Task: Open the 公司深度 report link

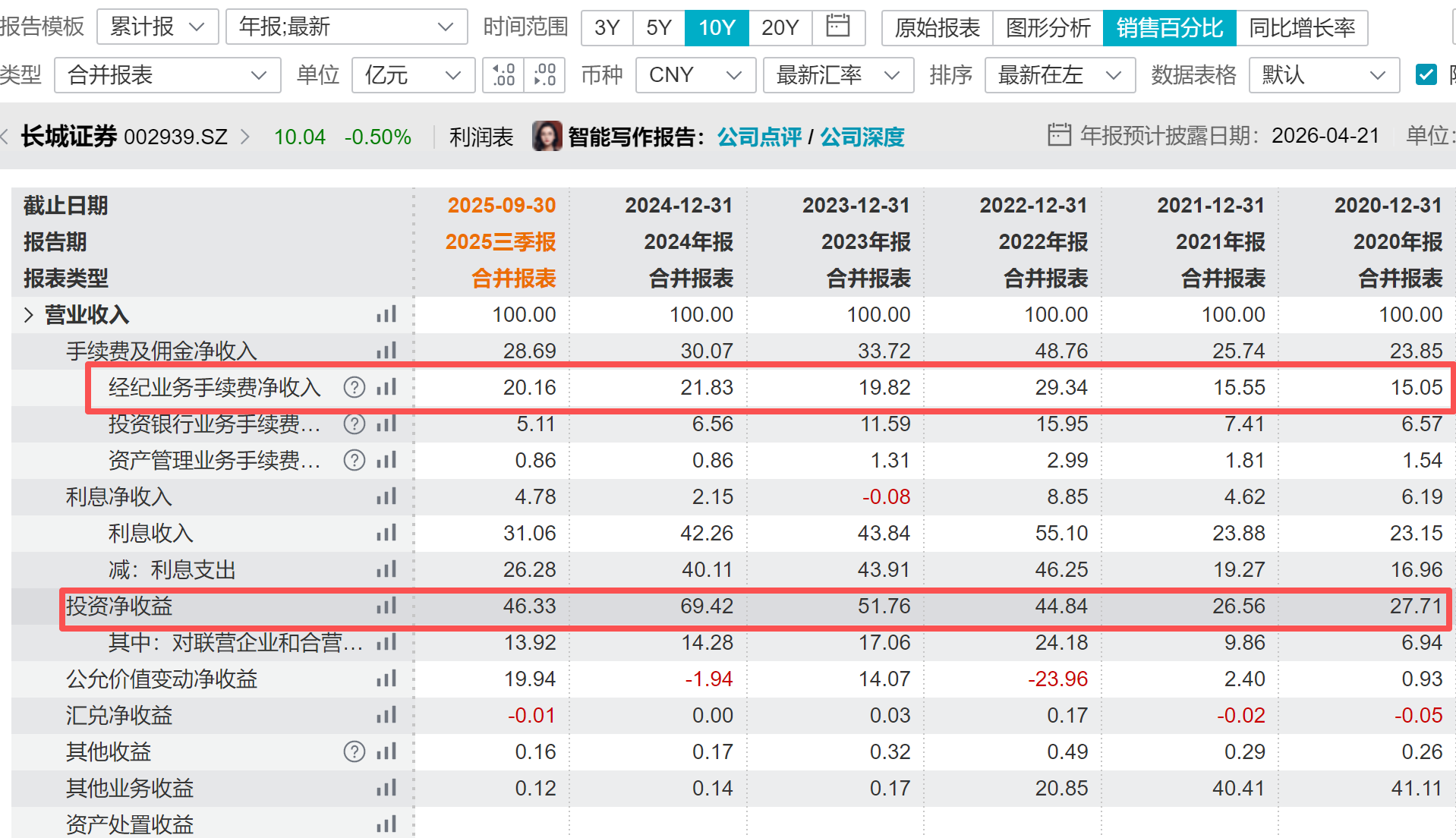Action: point(862,137)
